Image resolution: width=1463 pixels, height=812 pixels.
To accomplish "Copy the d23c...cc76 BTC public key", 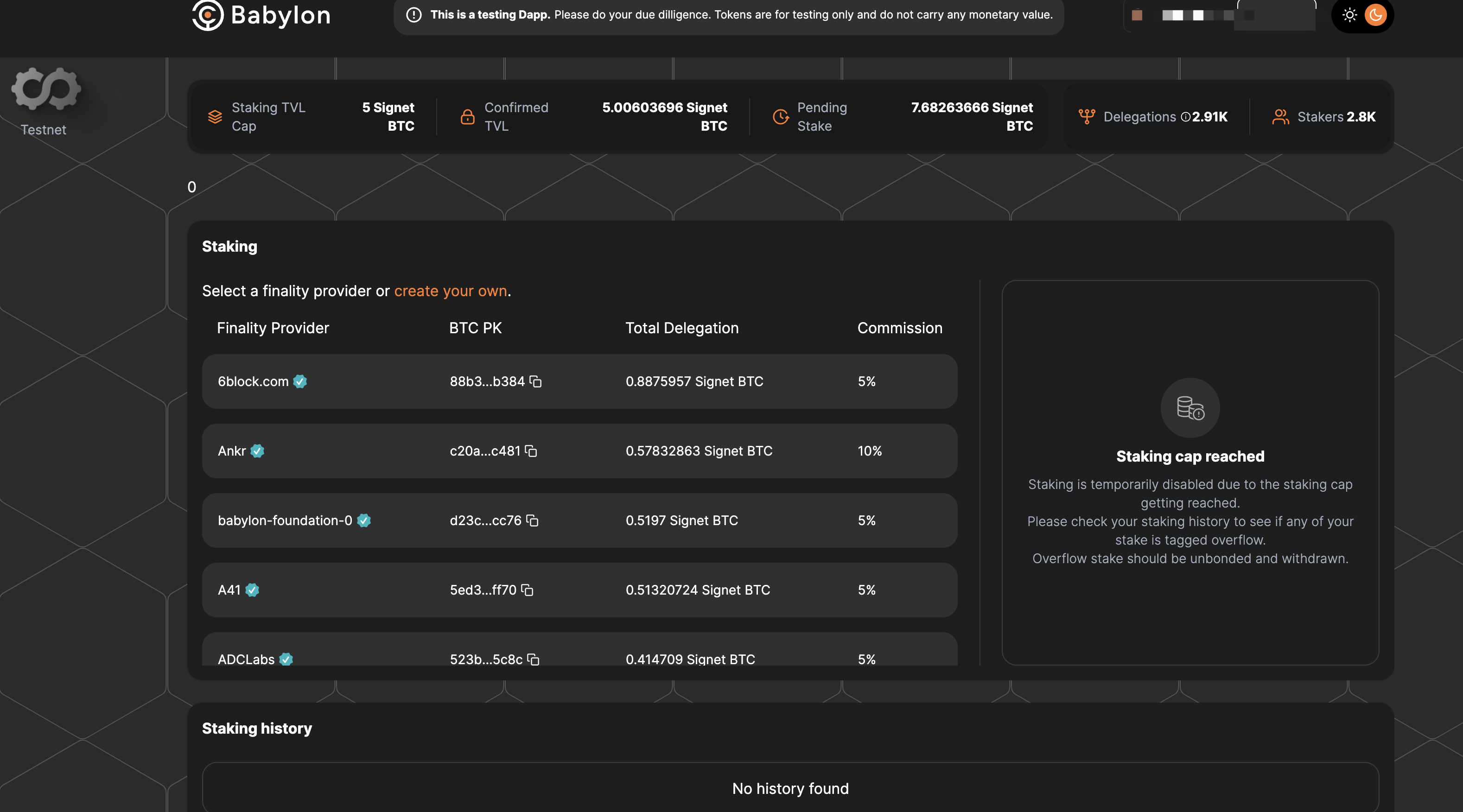I will (x=532, y=520).
